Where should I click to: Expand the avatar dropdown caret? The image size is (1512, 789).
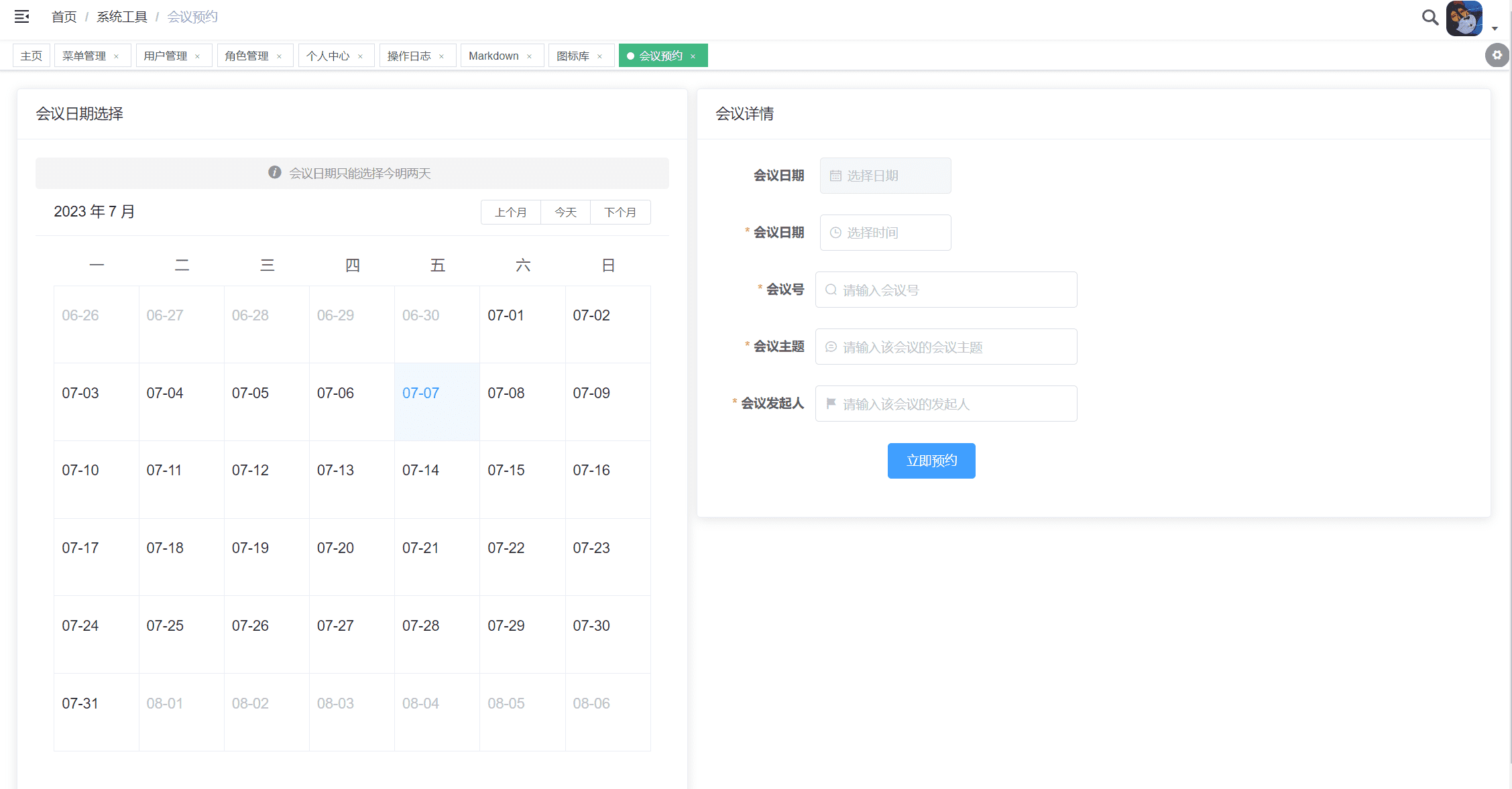click(1495, 29)
